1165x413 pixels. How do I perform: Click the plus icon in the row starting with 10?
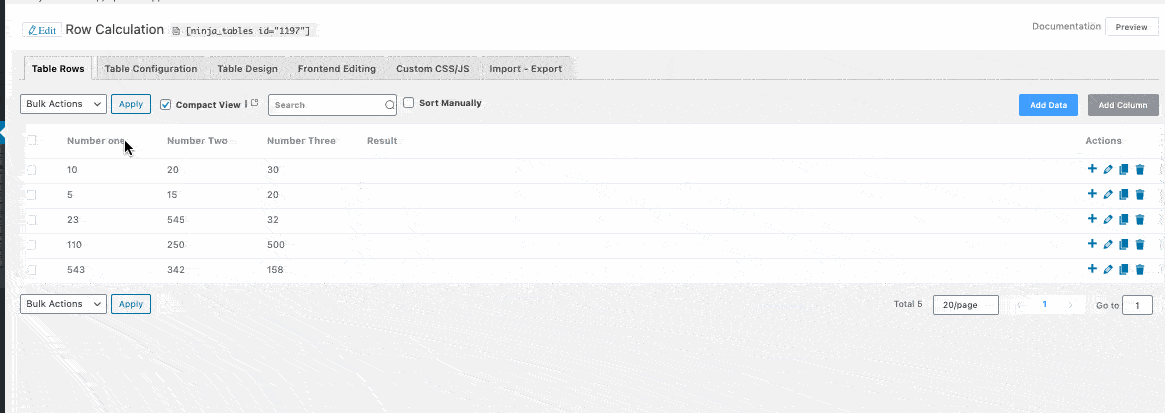click(1092, 169)
